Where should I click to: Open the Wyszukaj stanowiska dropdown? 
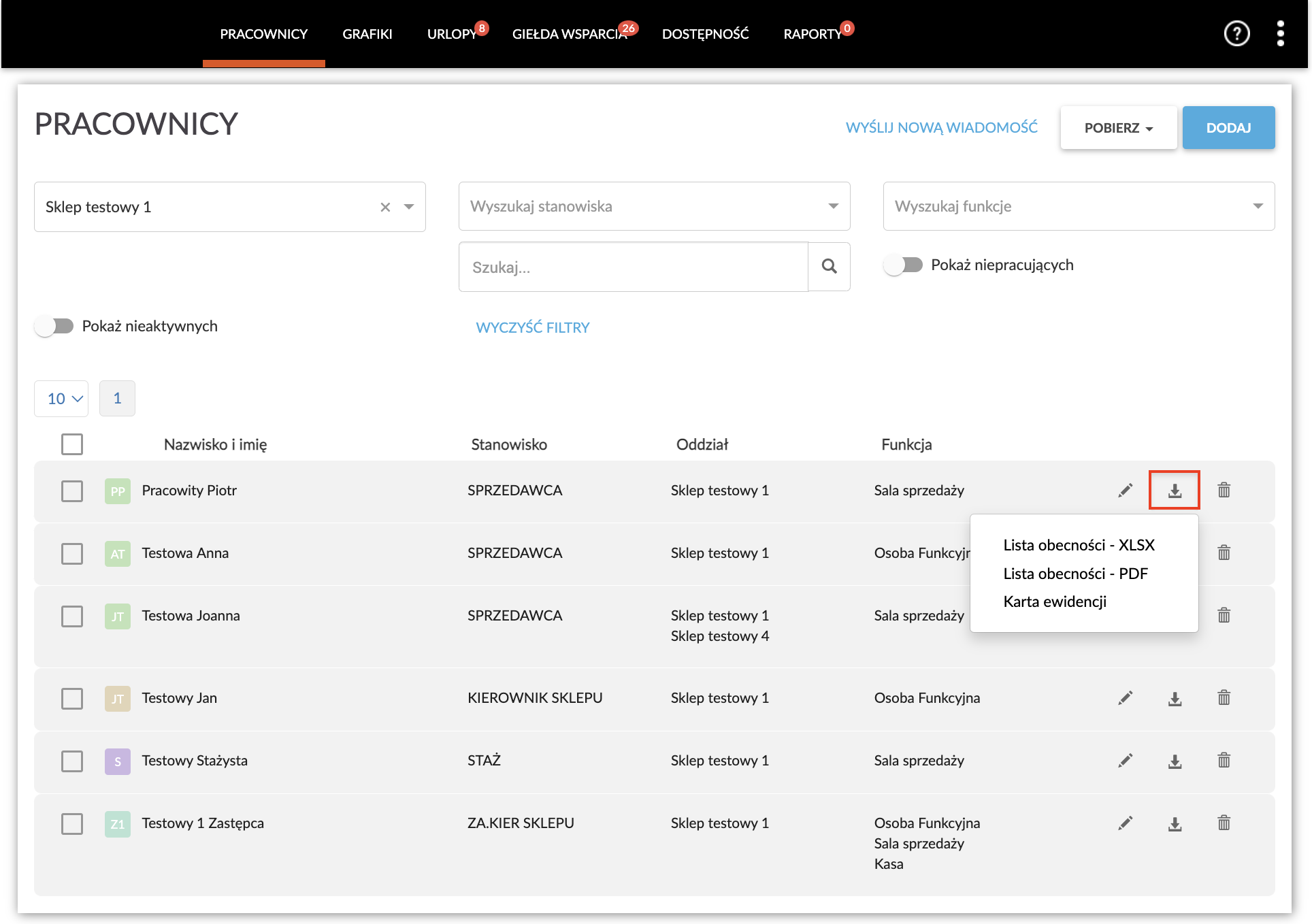653,206
